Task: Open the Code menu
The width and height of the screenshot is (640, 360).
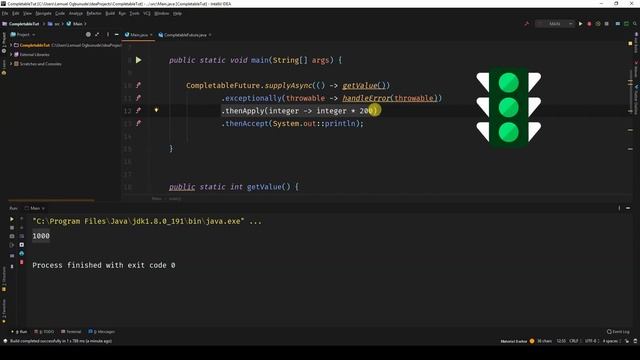Action: click(60, 13)
